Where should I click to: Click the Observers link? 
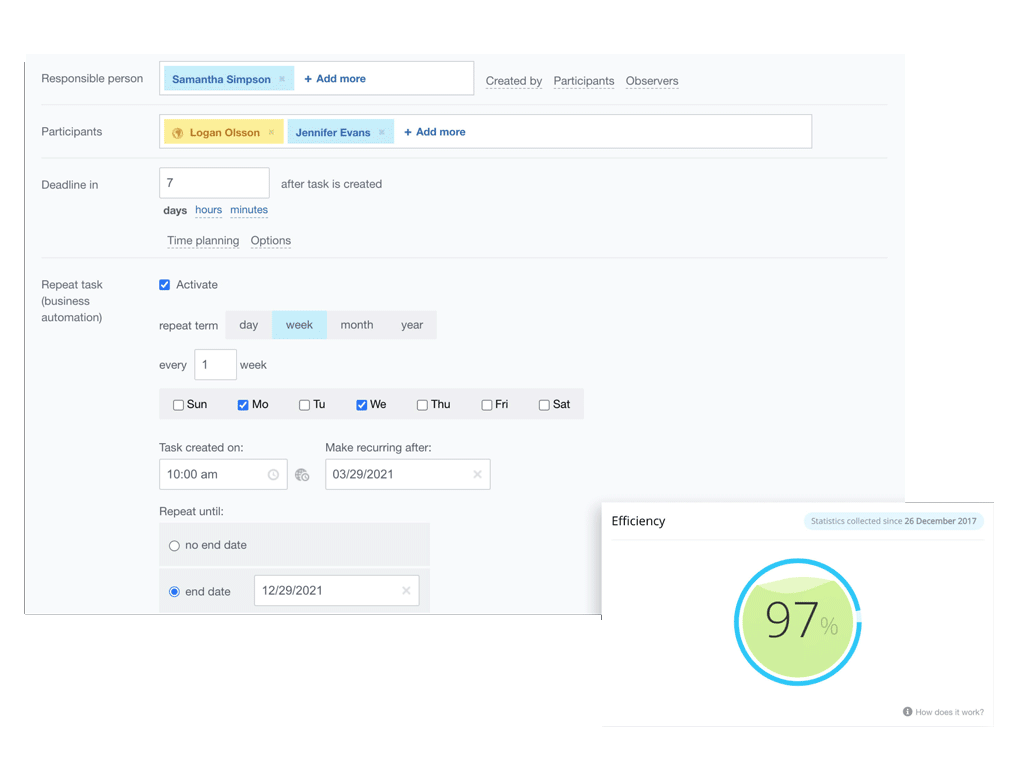pyautogui.click(x=652, y=81)
